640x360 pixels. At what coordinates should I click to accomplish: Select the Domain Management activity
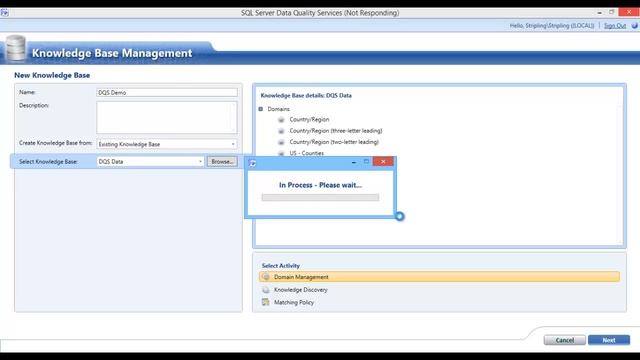tap(439, 277)
